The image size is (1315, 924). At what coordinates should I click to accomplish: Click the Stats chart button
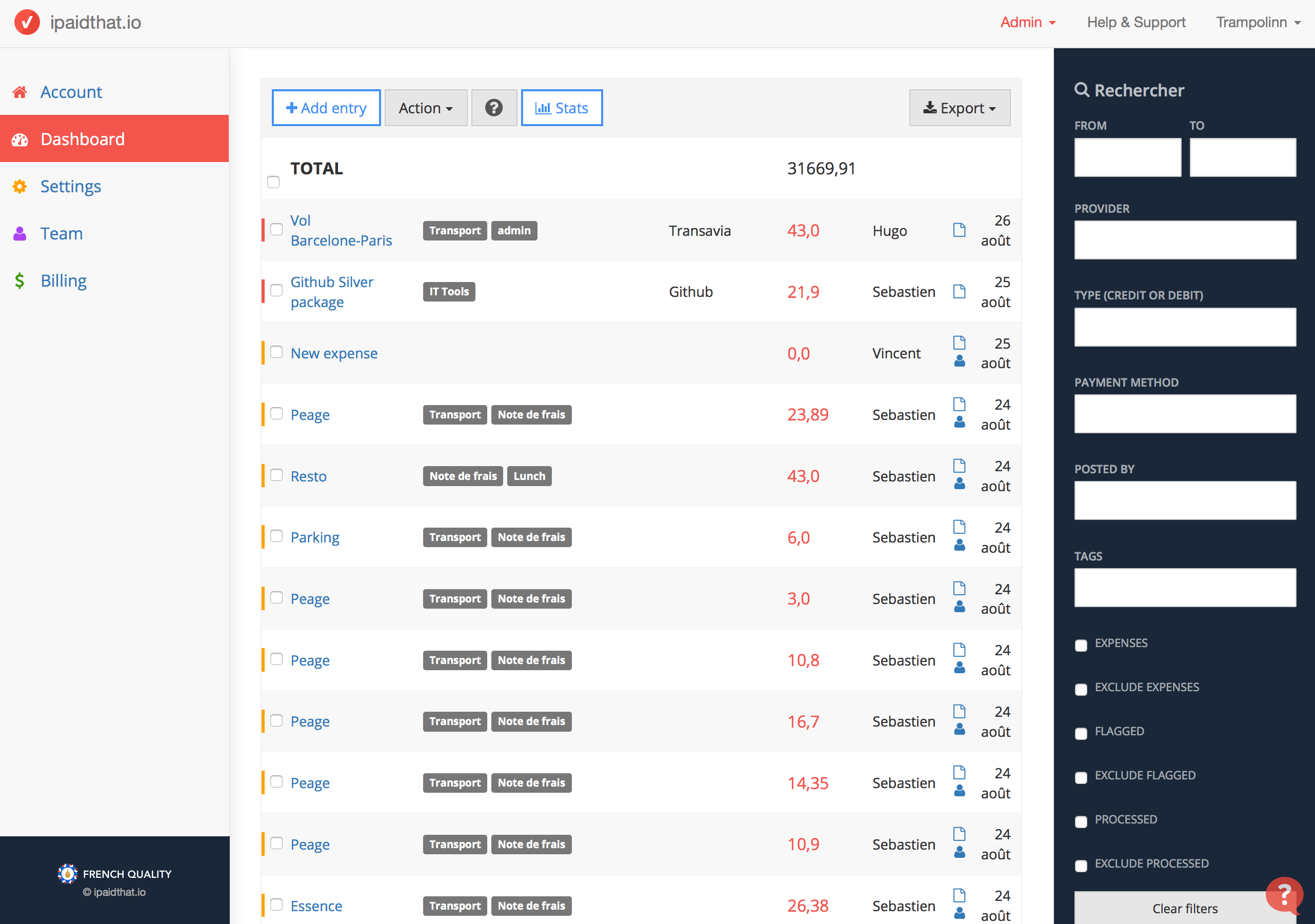pyautogui.click(x=561, y=108)
